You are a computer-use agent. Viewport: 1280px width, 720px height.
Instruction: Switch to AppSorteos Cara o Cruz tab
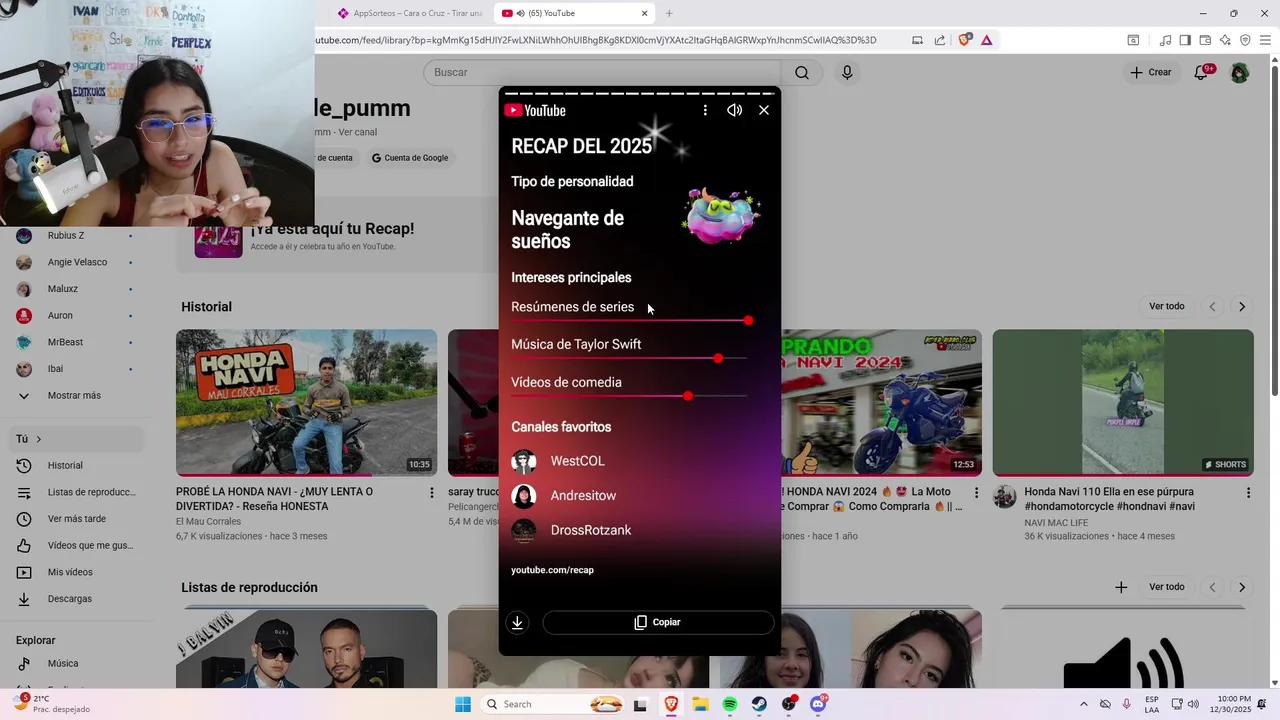coord(411,13)
